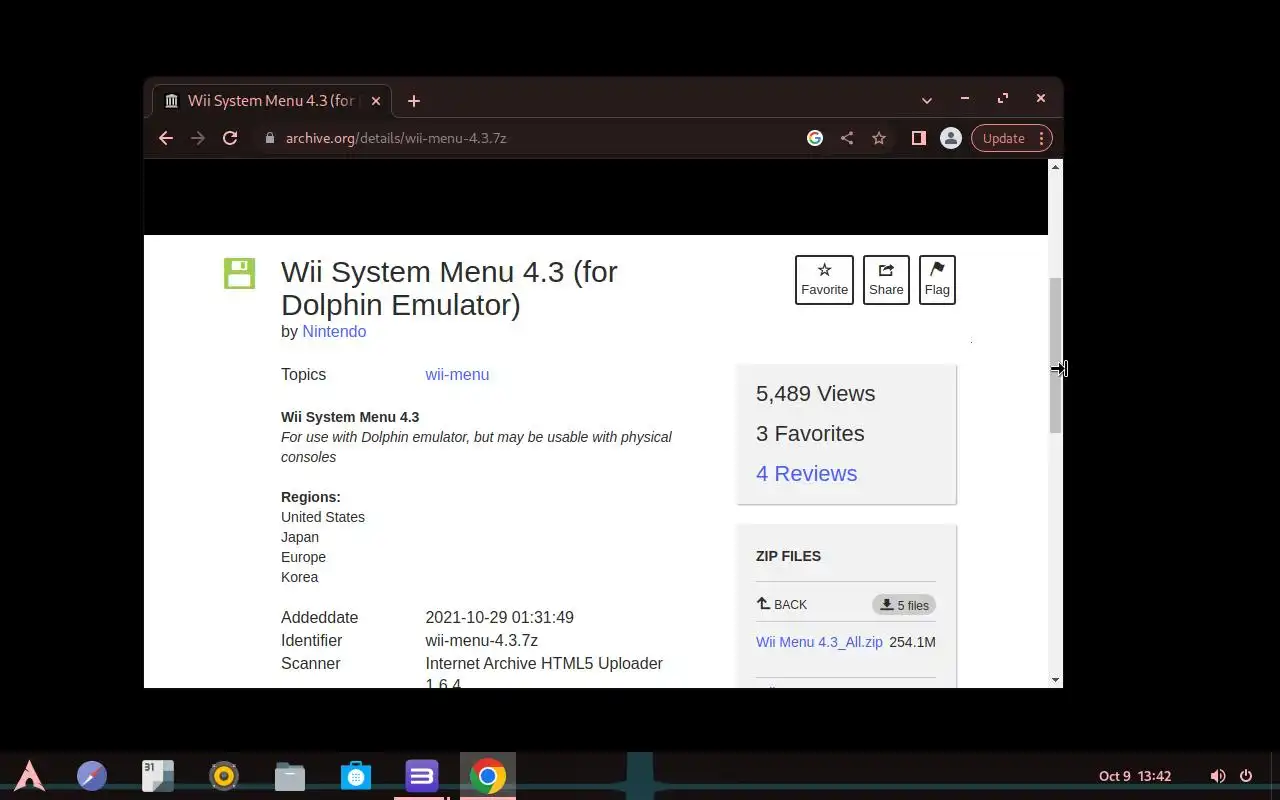Click the scrollbar down arrow
The image size is (1280, 800).
coord(1055,680)
